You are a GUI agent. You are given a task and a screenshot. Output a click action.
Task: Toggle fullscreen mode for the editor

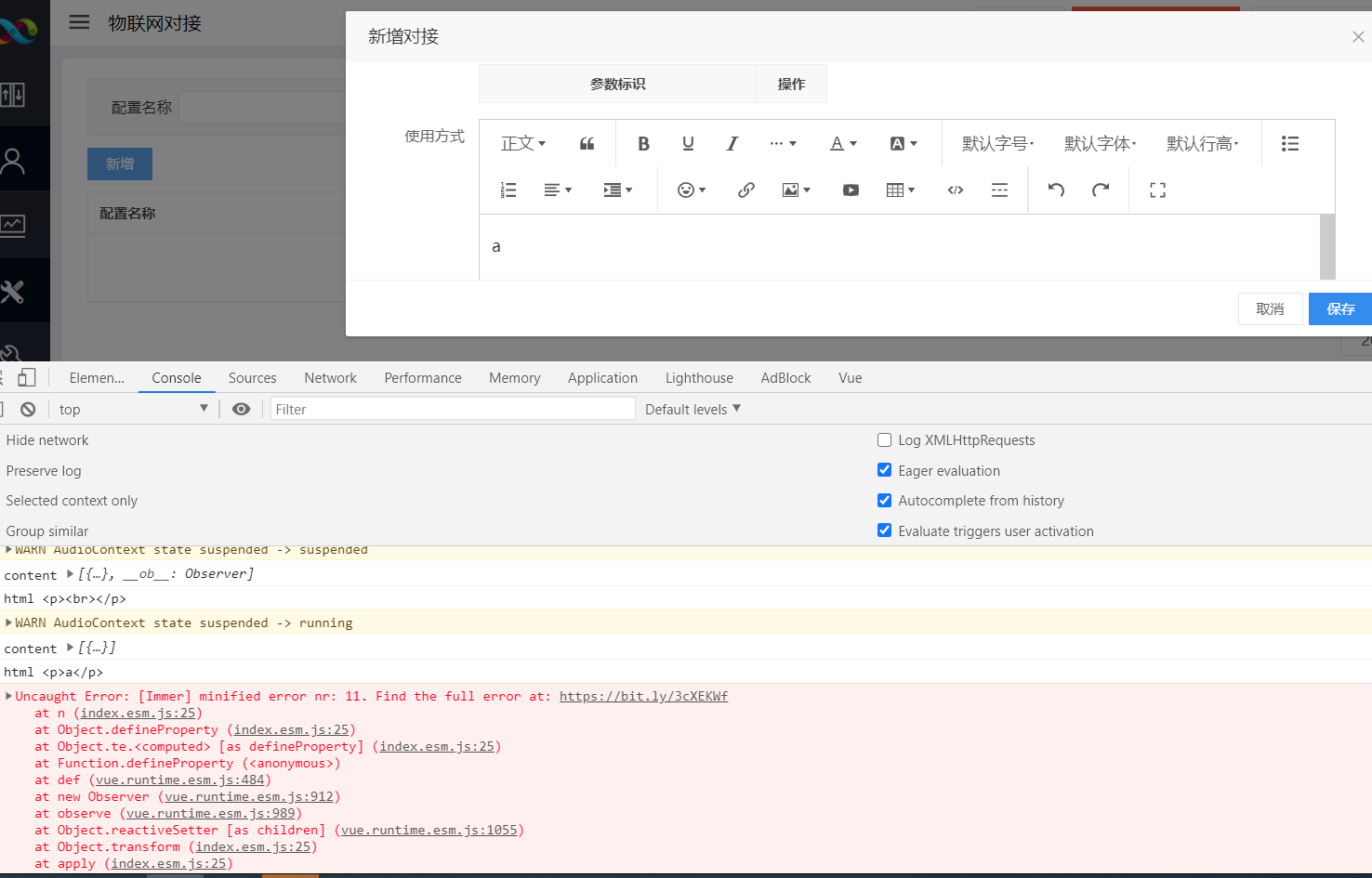click(x=1157, y=190)
